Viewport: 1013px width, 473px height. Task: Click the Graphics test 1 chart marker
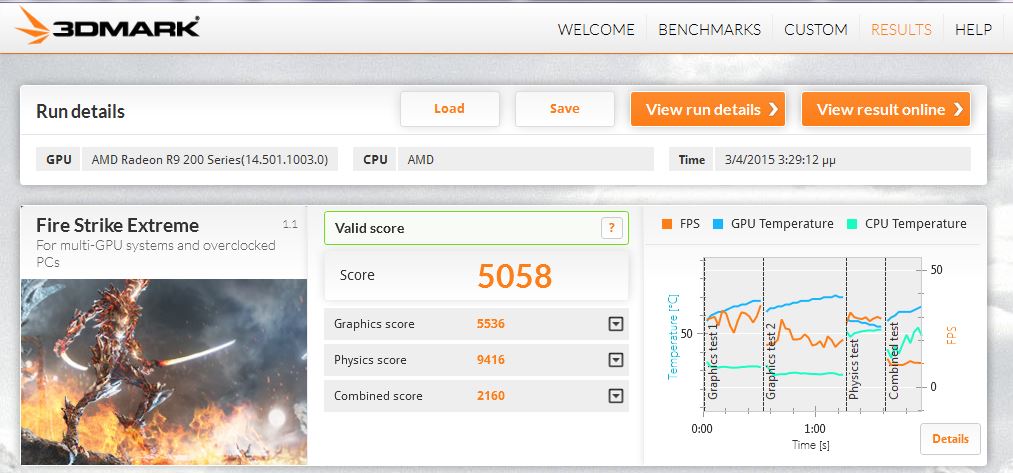(714, 361)
